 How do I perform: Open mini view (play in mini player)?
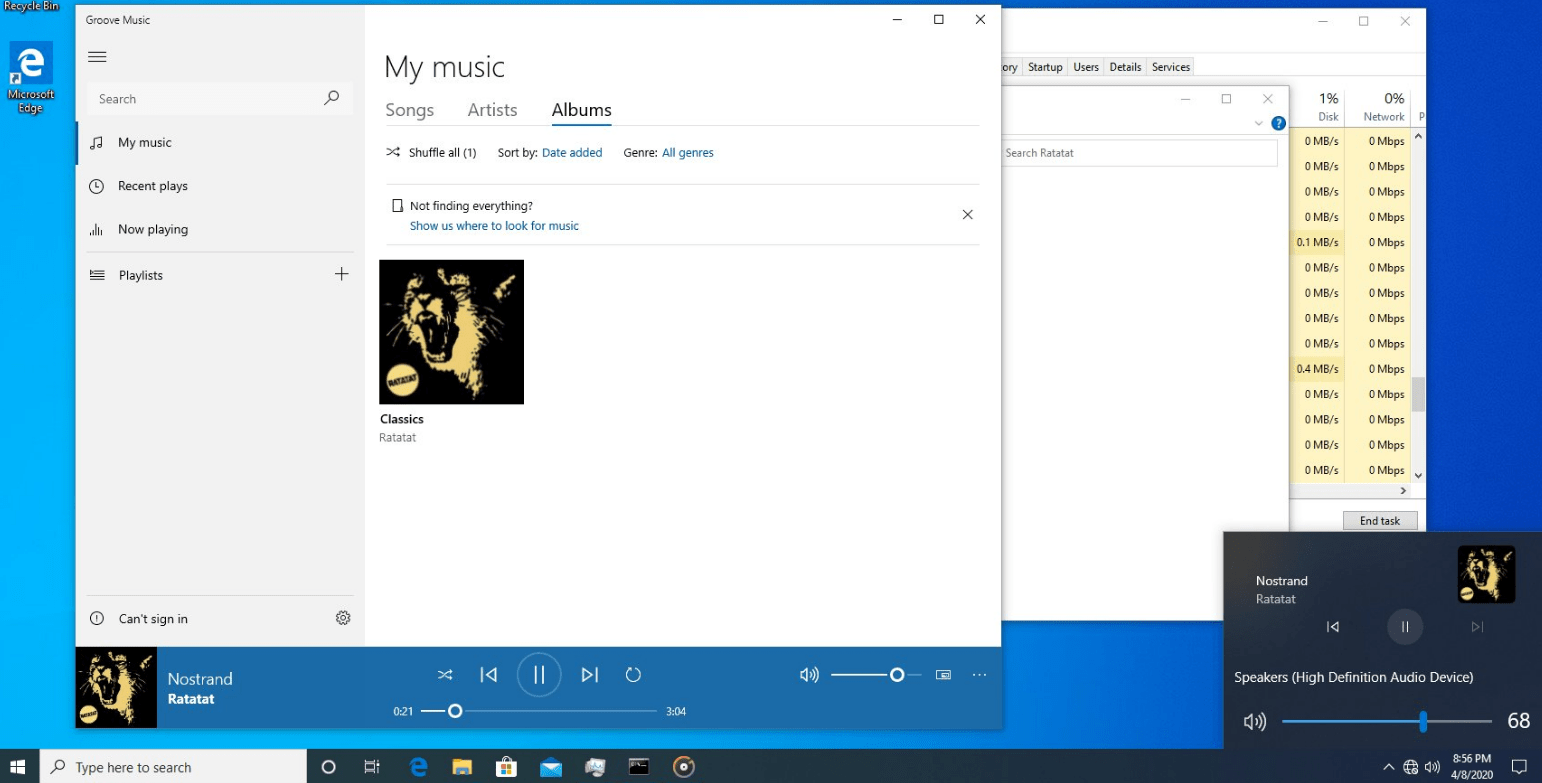(943, 675)
